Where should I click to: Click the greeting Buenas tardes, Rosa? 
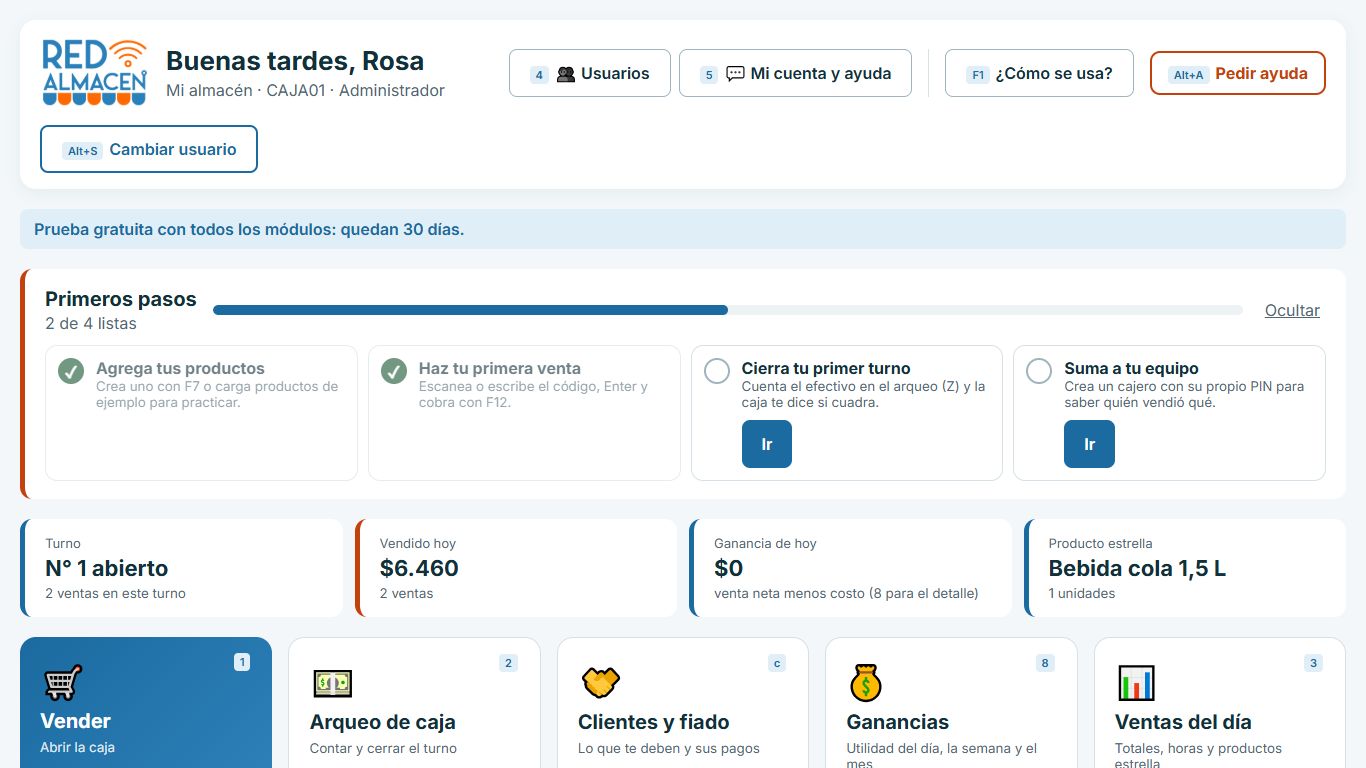coord(295,61)
